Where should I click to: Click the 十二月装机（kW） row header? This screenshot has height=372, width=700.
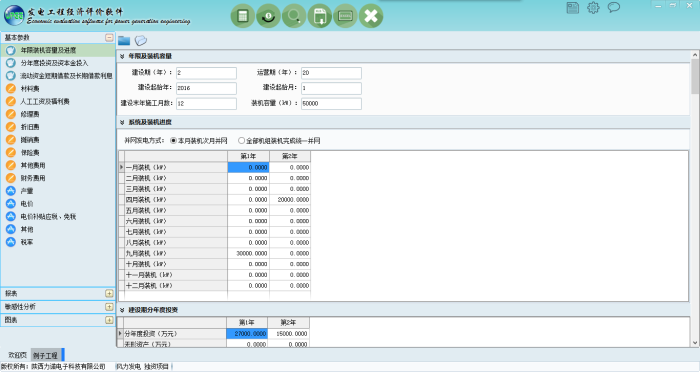(175, 286)
